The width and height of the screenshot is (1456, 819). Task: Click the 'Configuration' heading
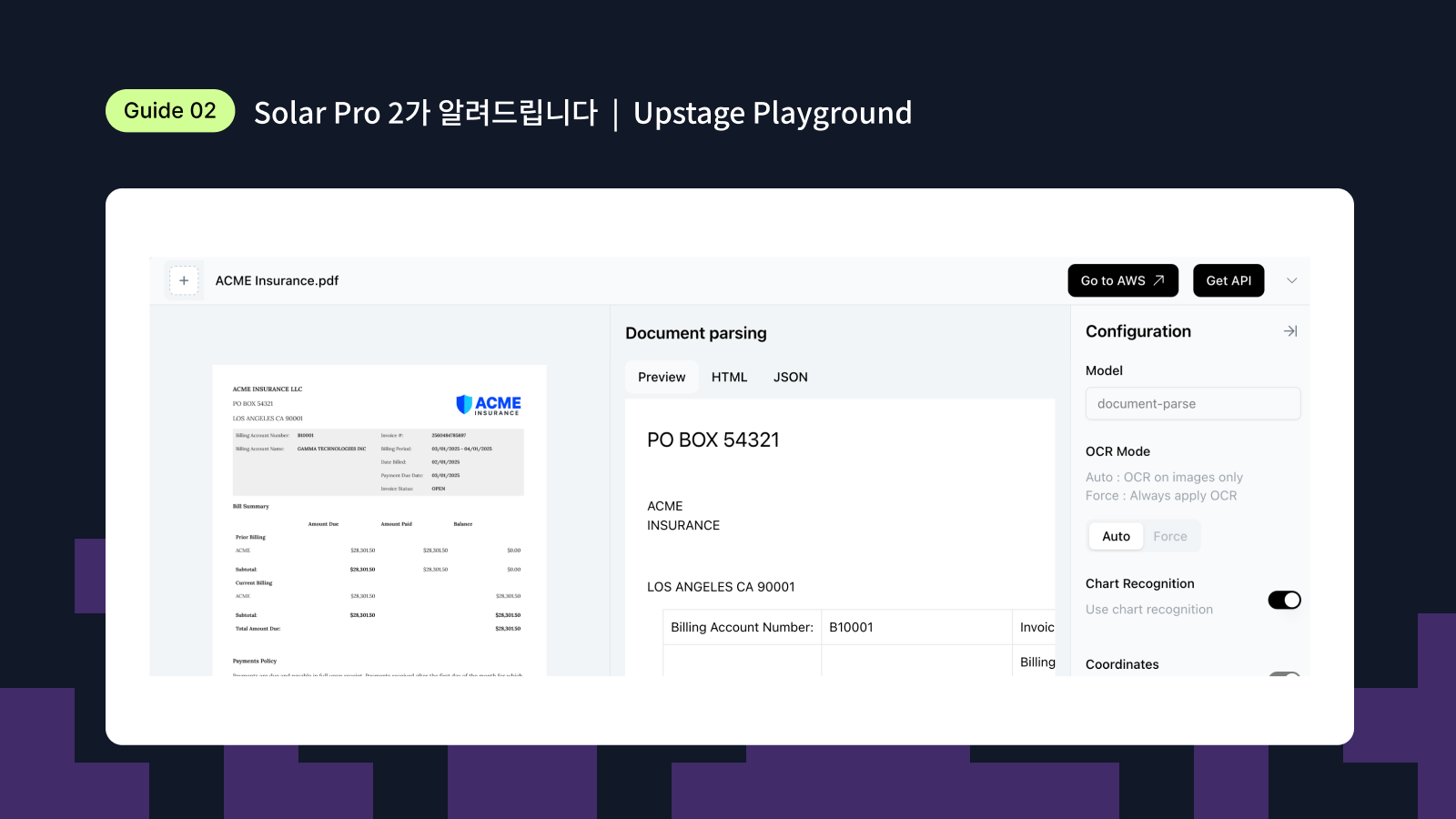pyautogui.click(x=1138, y=331)
